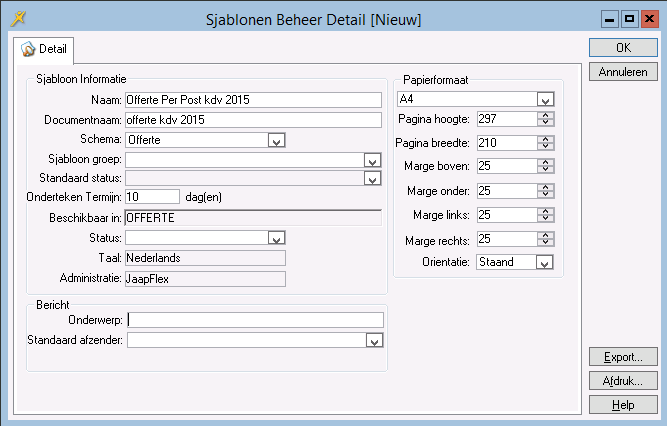Change the Orientatie dropdown
Screen dimensions: 667x426
[x=544, y=263]
